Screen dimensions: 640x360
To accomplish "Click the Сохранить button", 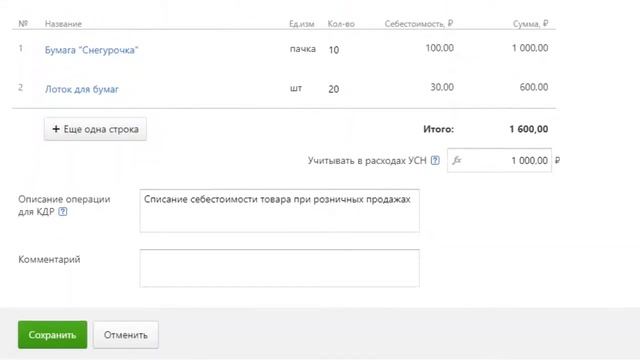I will tap(52, 335).
